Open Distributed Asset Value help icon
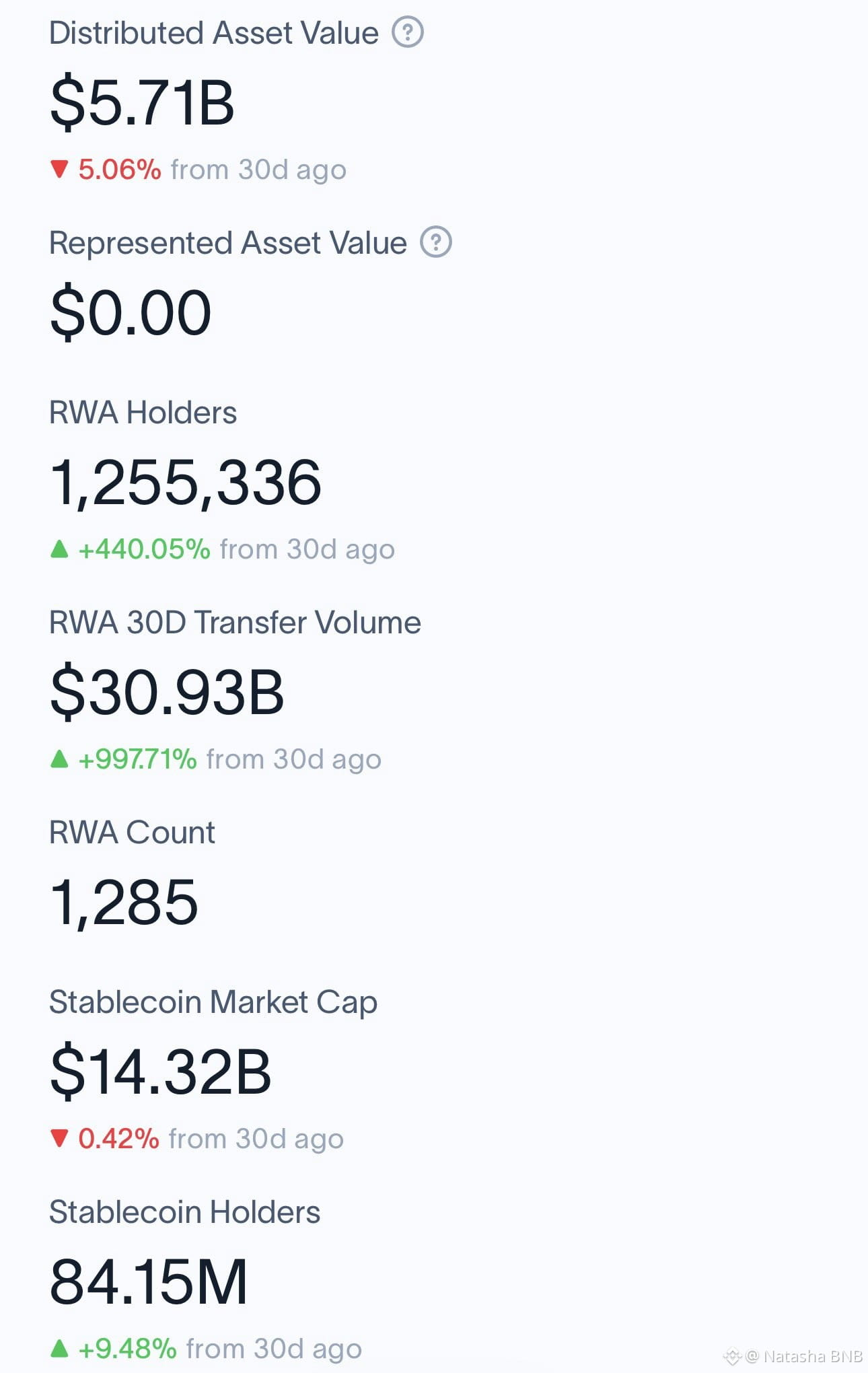This screenshot has height=1373, width=868. pyautogui.click(x=408, y=32)
